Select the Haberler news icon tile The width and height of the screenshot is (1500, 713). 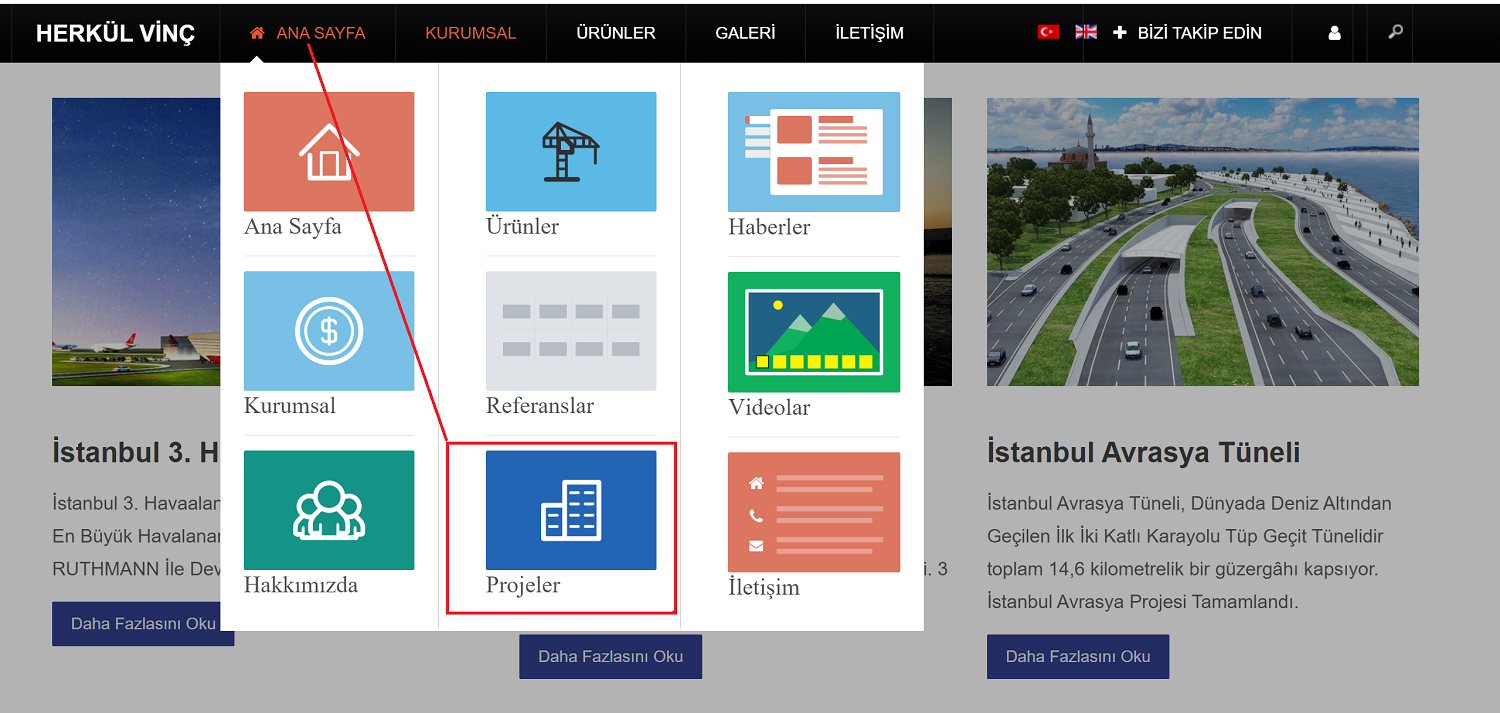click(x=813, y=151)
